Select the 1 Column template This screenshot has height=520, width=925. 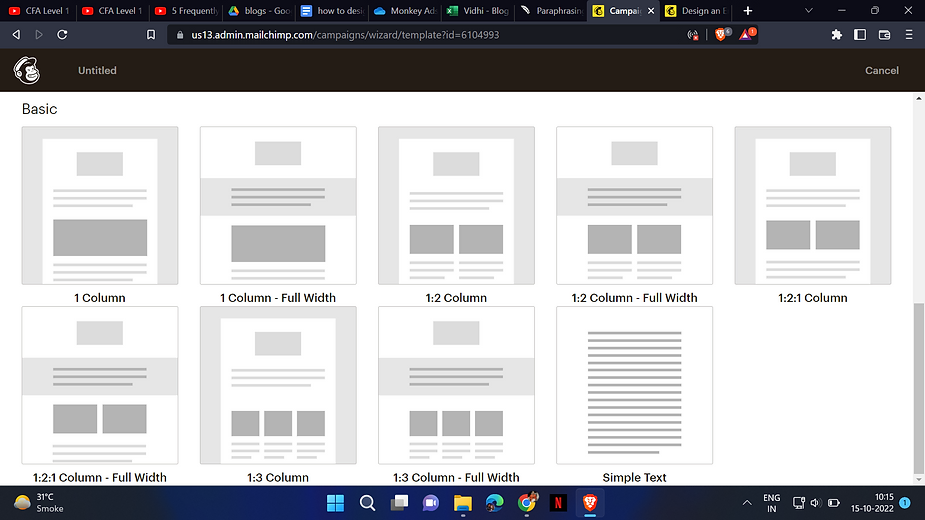point(100,206)
